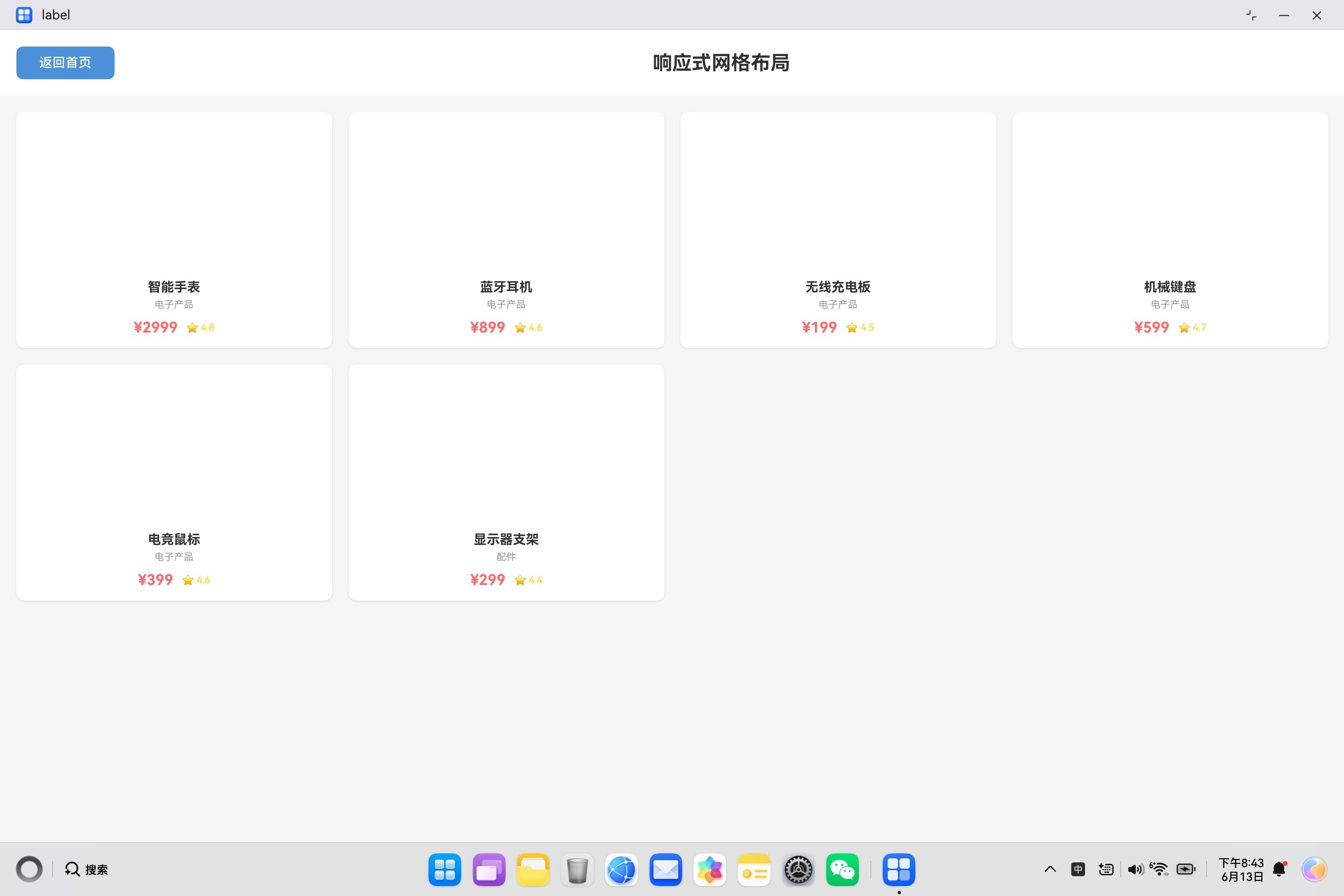Image resolution: width=1344 pixels, height=896 pixels.
Task: Open the gallery petals app icon
Action: tap(710, 870)
